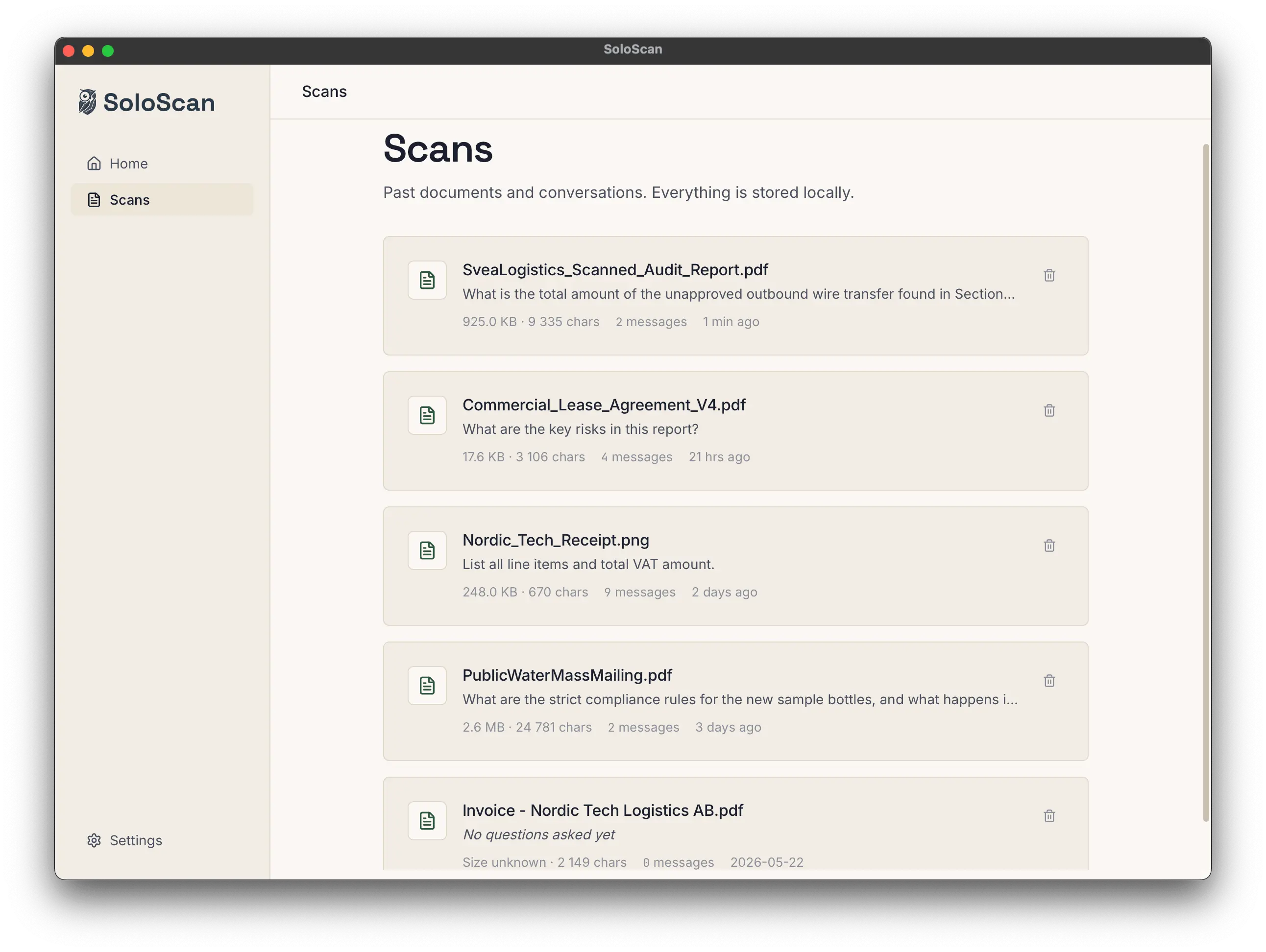The height and width of the screenshot is (952, 1266).
Task: Delete the Invoice - Nordic Tech Logistics AB.pdf scan
Action: point(1048,815)
